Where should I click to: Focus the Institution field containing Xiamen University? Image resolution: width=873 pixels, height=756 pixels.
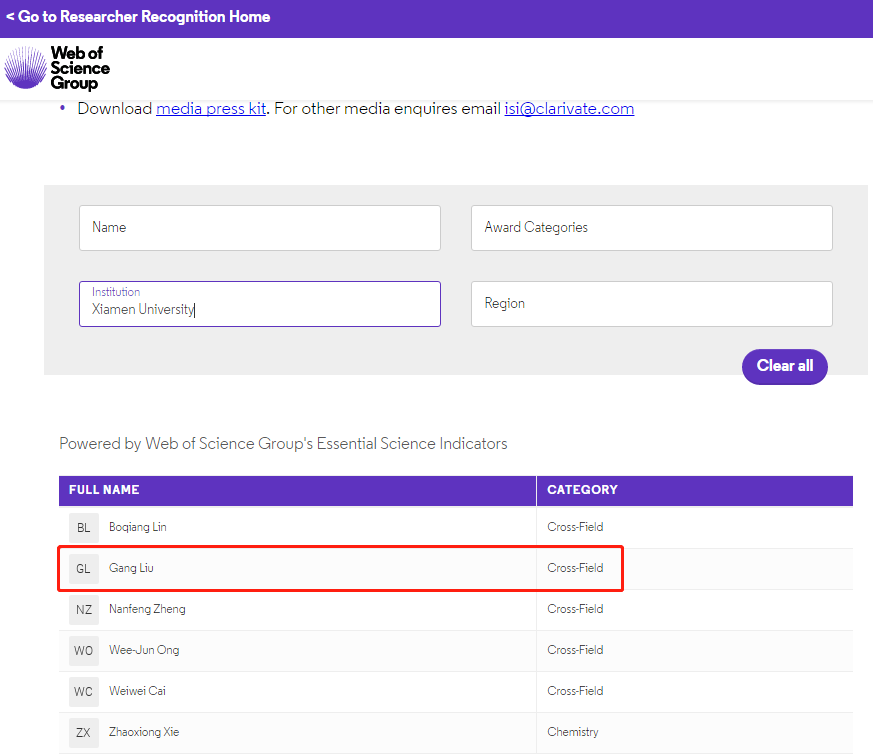pos(259,304)
